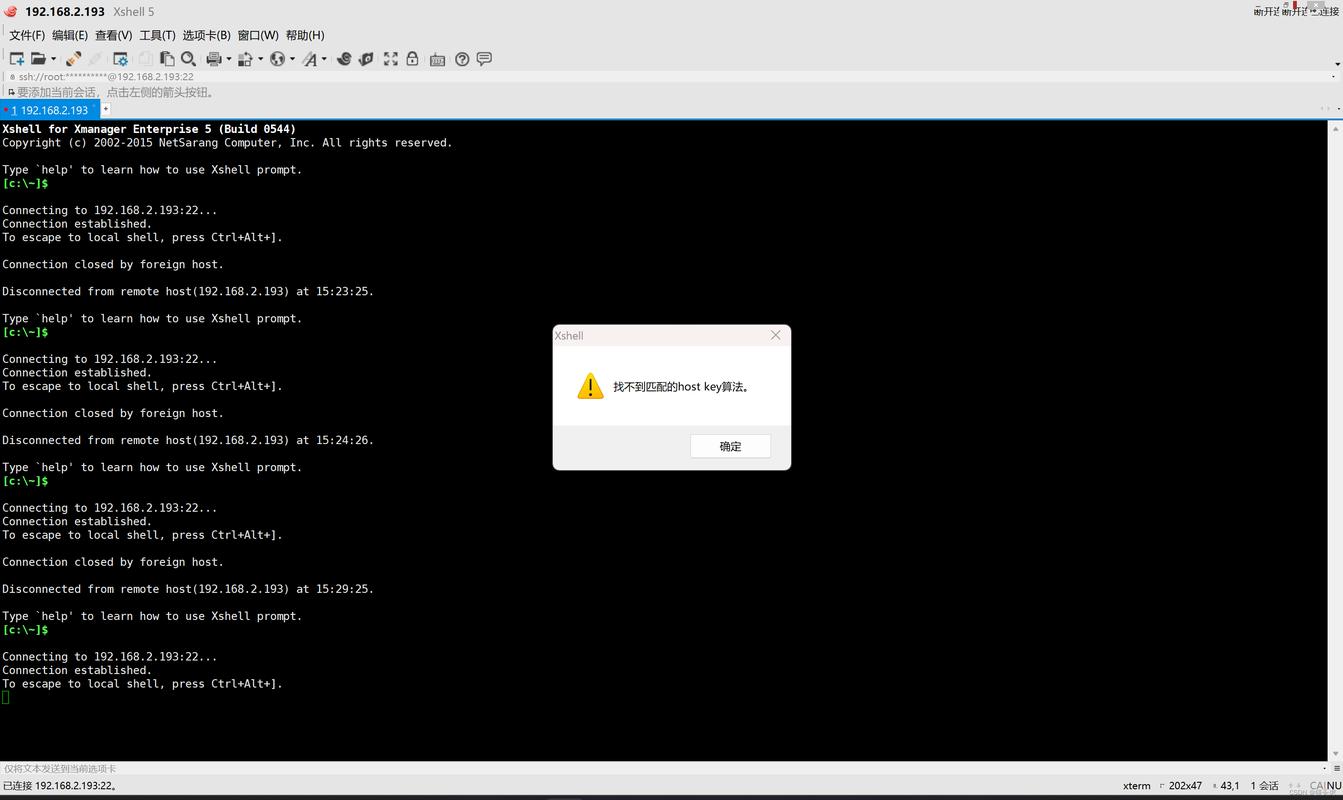Click the Print toolbar icon
The height and width of the screenshot is (800, 1343).
(213, 59)
